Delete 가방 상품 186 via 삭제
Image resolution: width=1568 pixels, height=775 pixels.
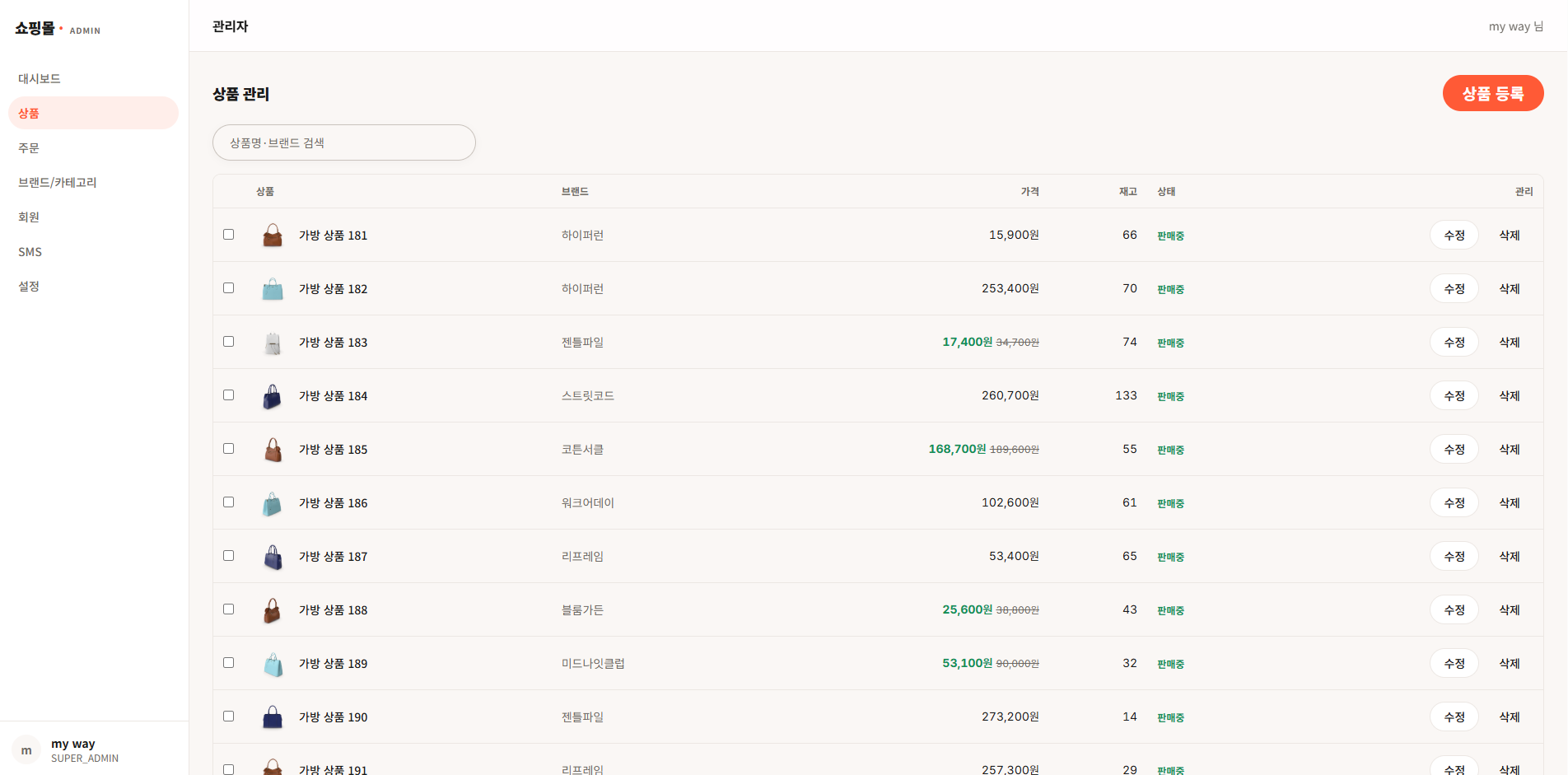point(1510,502)
